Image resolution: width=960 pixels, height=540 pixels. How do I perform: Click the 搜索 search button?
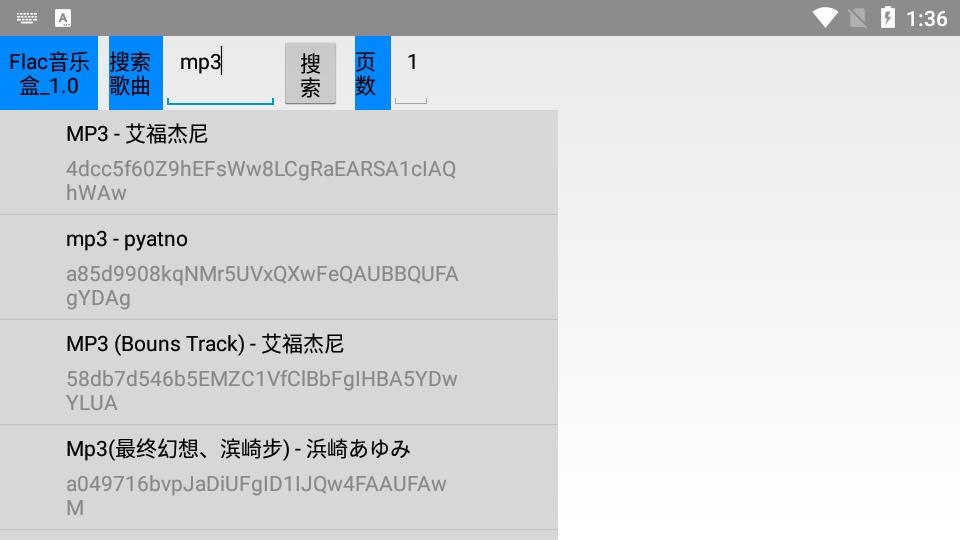click(x=310, y=73)
